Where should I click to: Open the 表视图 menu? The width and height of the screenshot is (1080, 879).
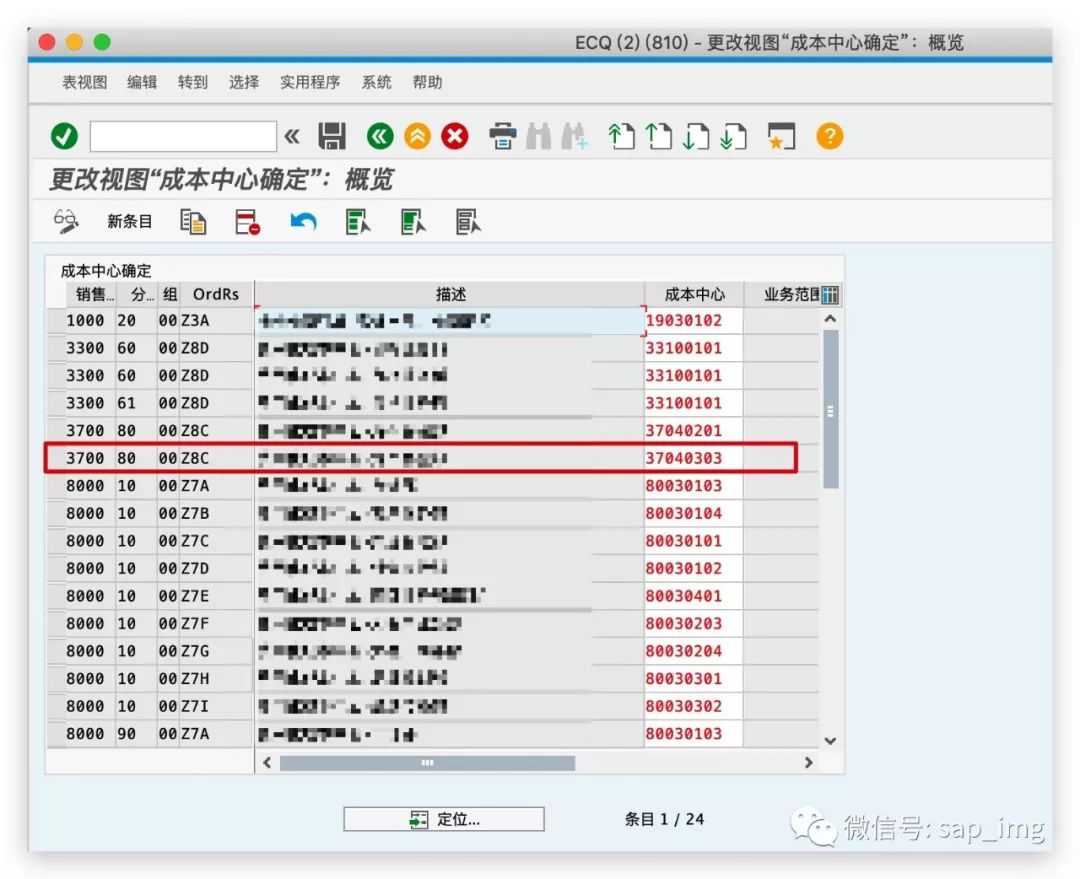click(x=85, y=83)
